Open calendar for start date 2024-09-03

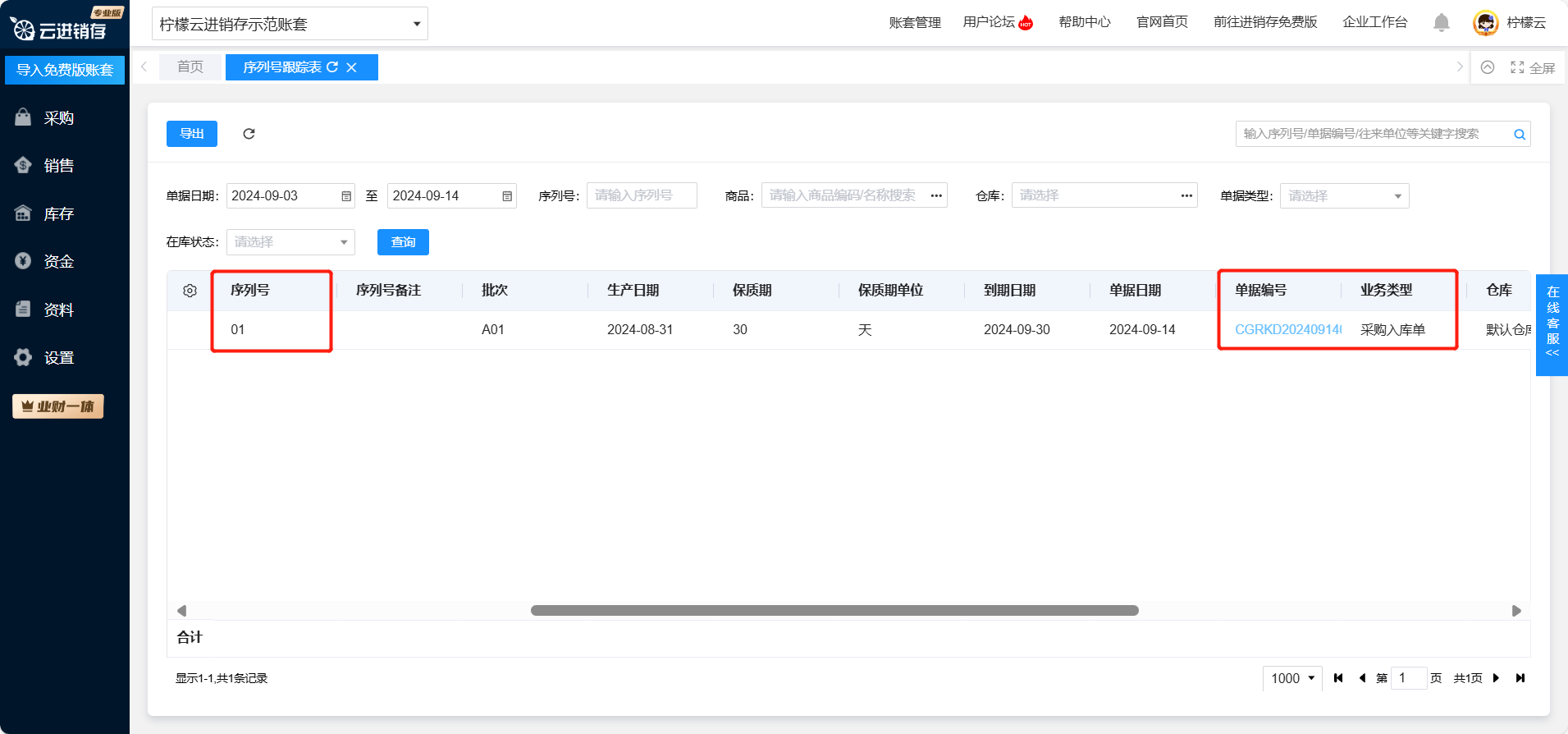[346, 196]
